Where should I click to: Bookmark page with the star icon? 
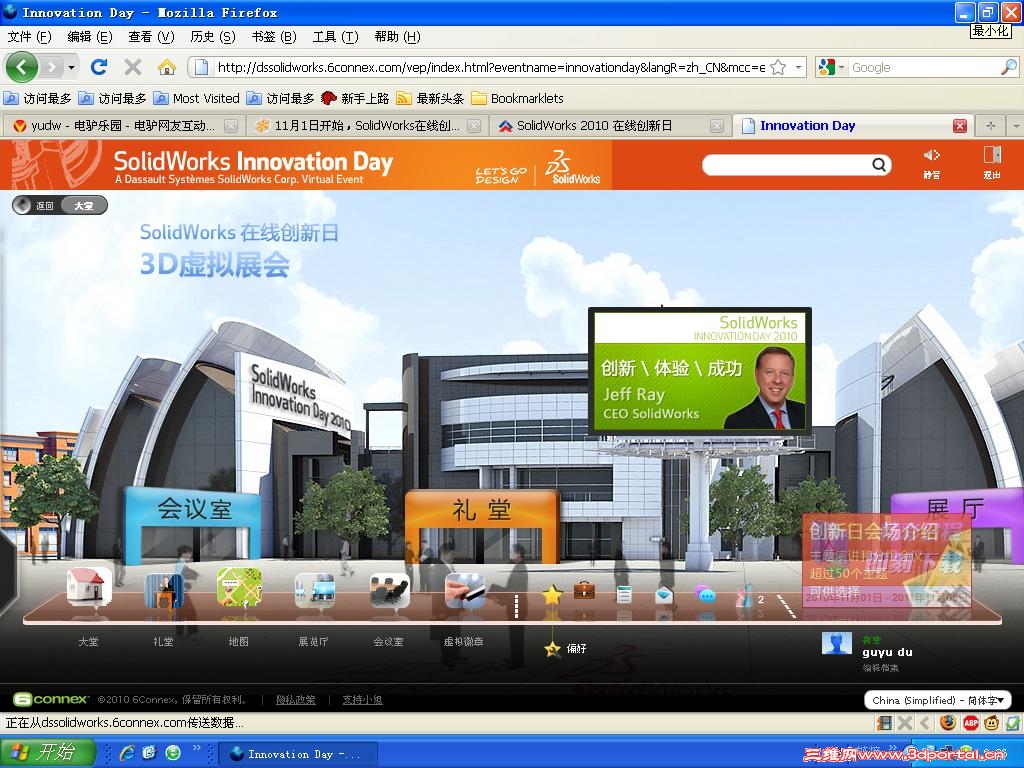coord(778,67)
